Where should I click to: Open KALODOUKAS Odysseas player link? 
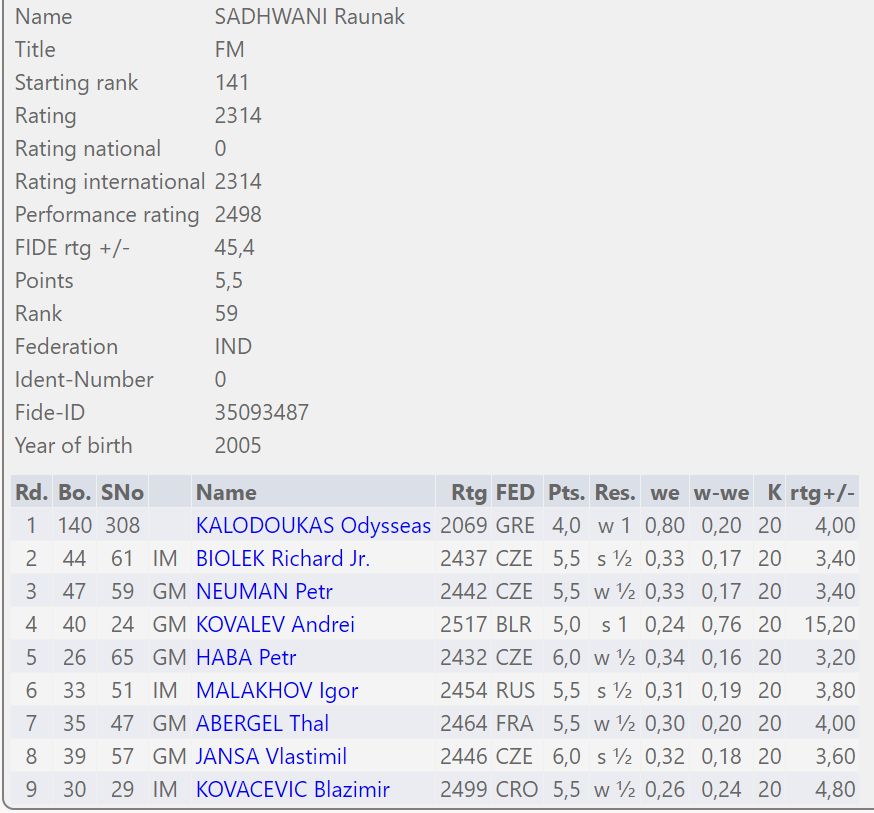(313, 525)
